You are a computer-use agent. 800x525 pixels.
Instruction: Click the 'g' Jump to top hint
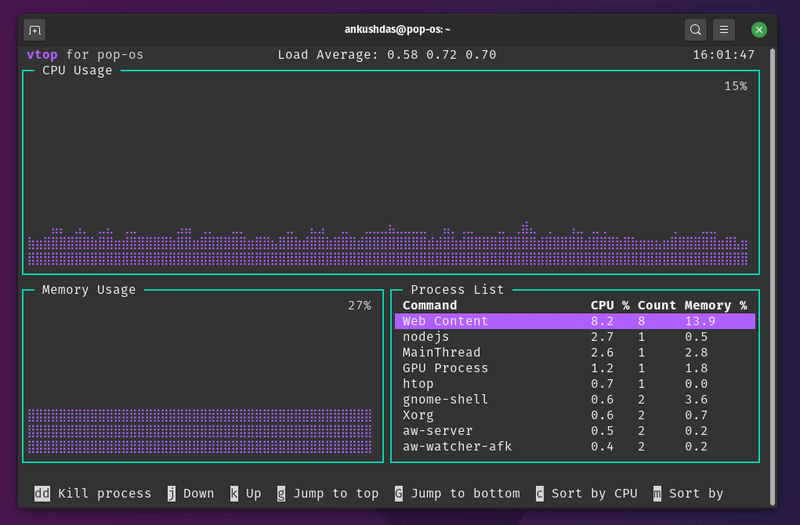(x=328, y=493)
